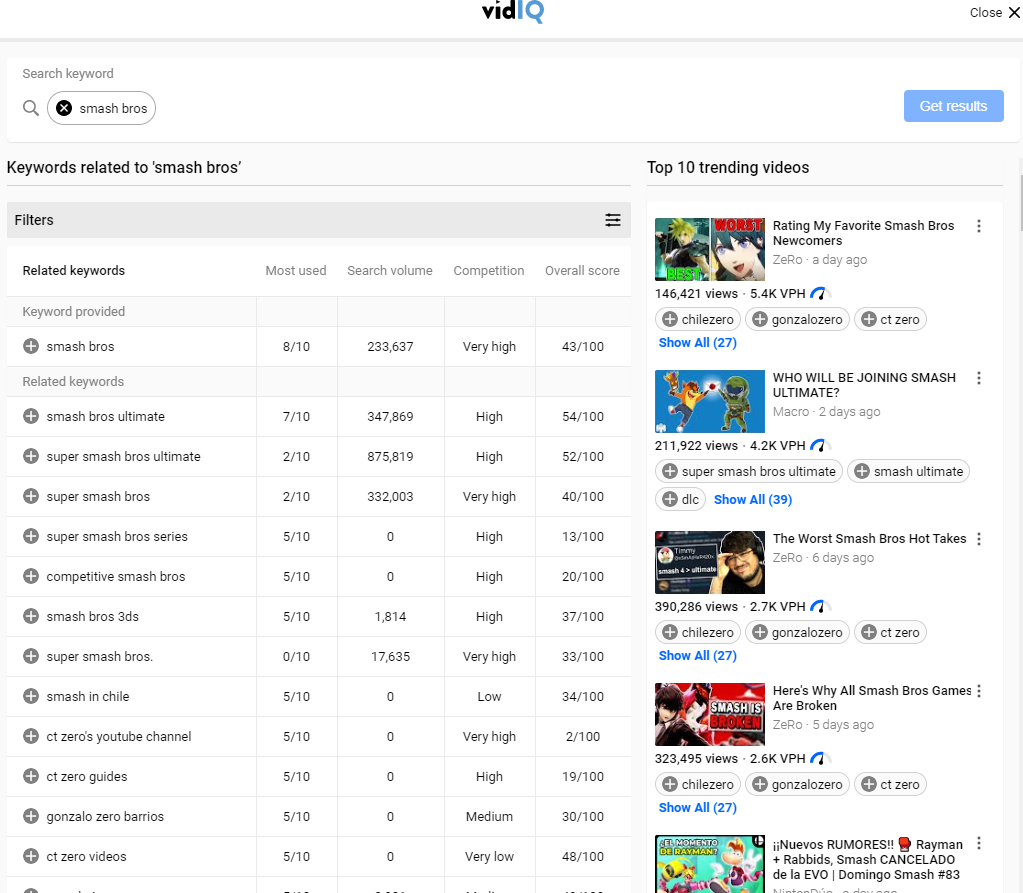
Task: Click VPH gauge icon beside 211,922 views
Action: pos(818,446)
